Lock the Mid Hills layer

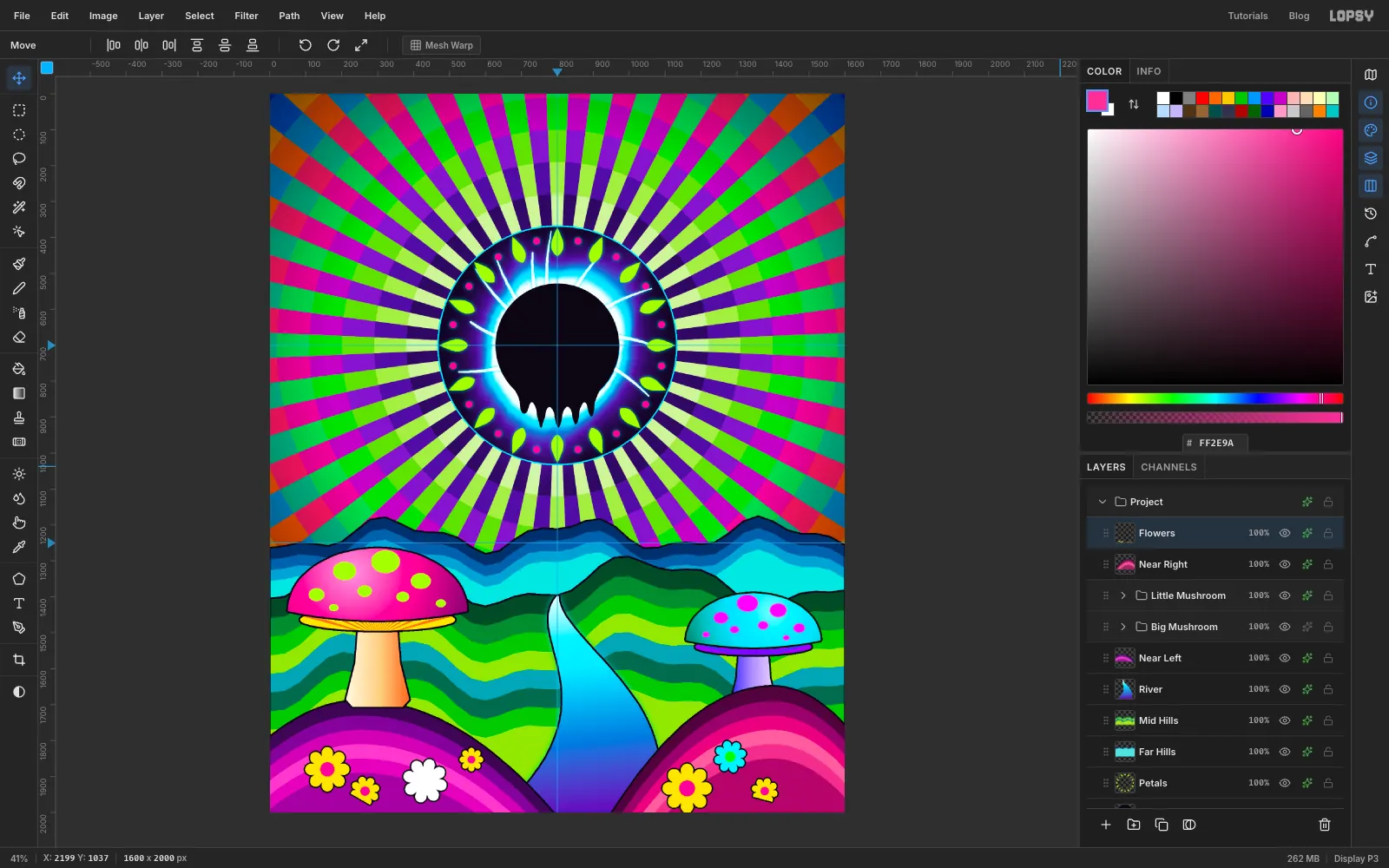(1328, 720)
